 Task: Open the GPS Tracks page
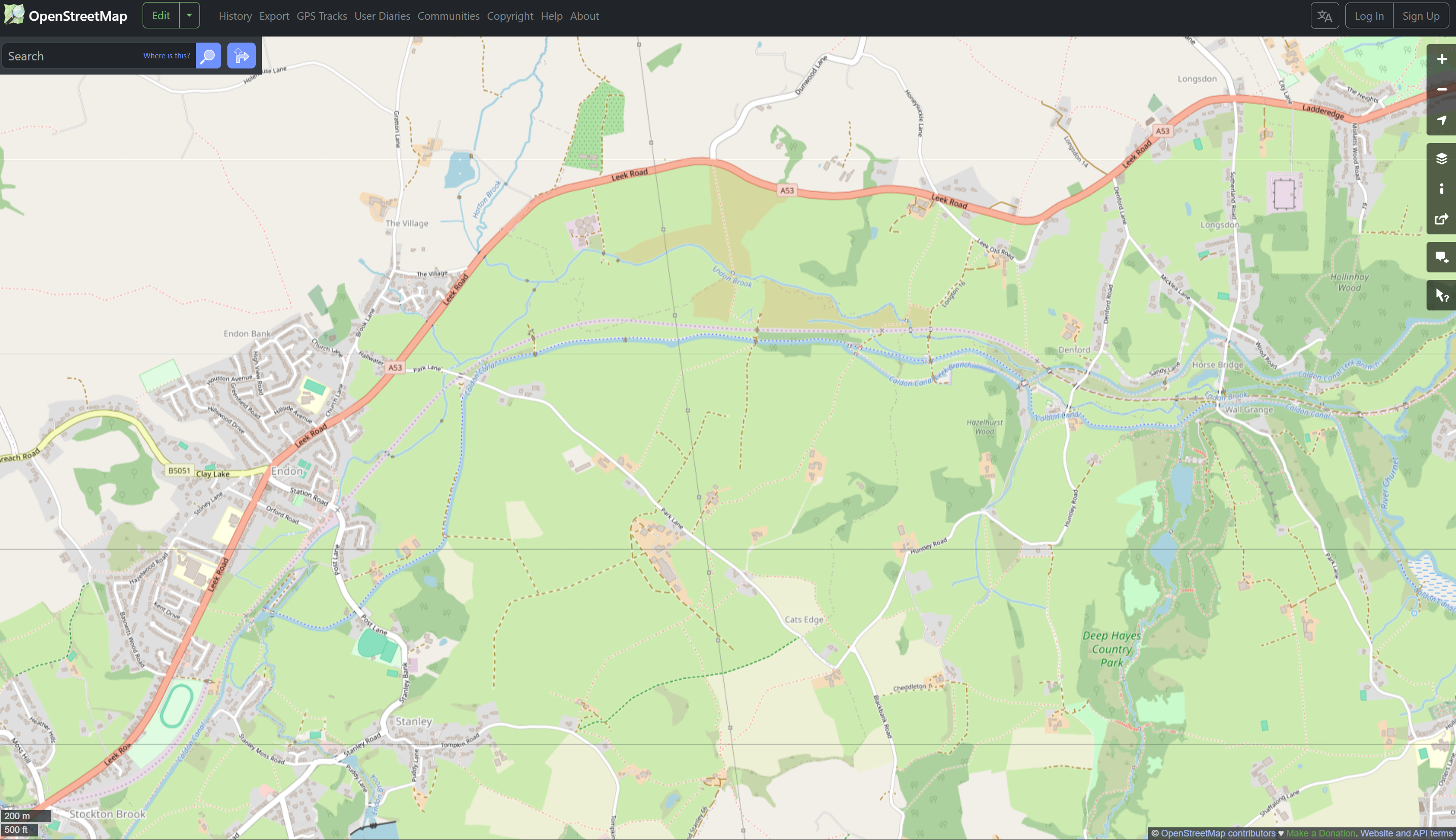tap(321, 16)
